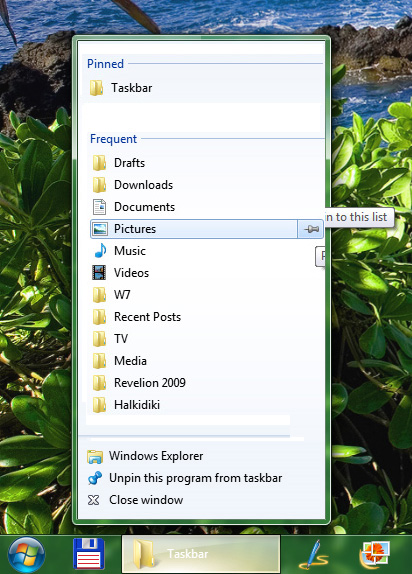This screenshot has height=574, width=412.
Task: Open the Windows Start orb
Action: pyautogui.click(x=26, y=555)
